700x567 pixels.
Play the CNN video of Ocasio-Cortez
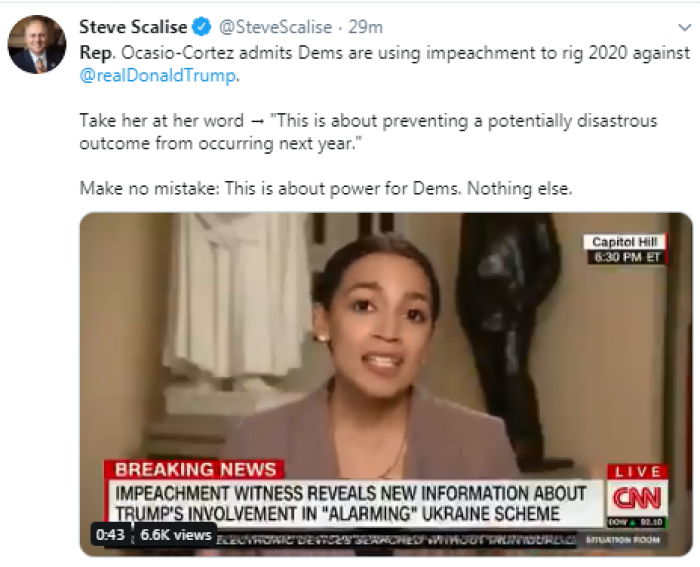click(386, 384)
